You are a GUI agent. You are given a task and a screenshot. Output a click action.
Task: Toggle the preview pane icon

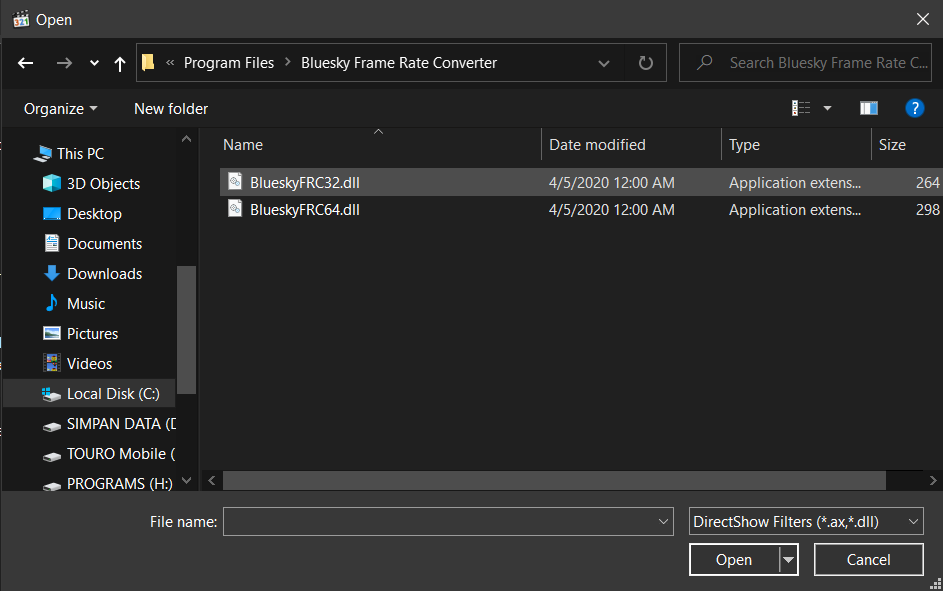click(x=868, y=108)
